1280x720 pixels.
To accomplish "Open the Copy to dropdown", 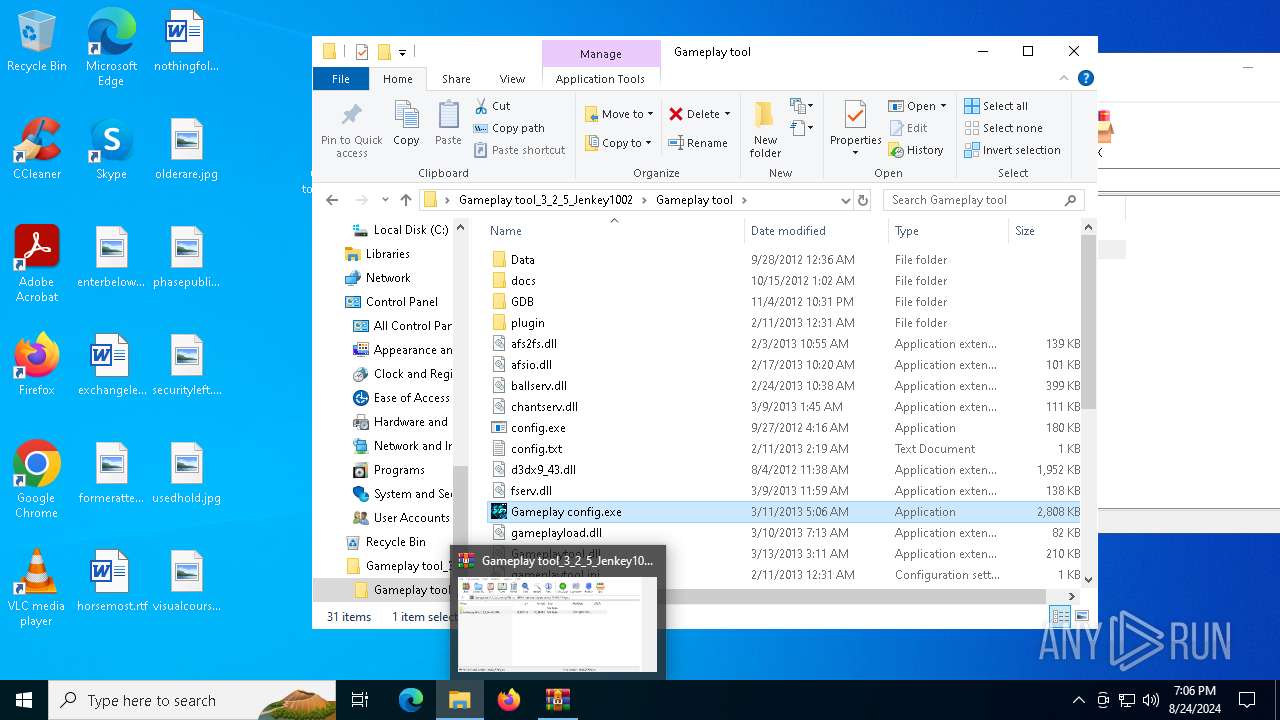I will pos(619,143).
